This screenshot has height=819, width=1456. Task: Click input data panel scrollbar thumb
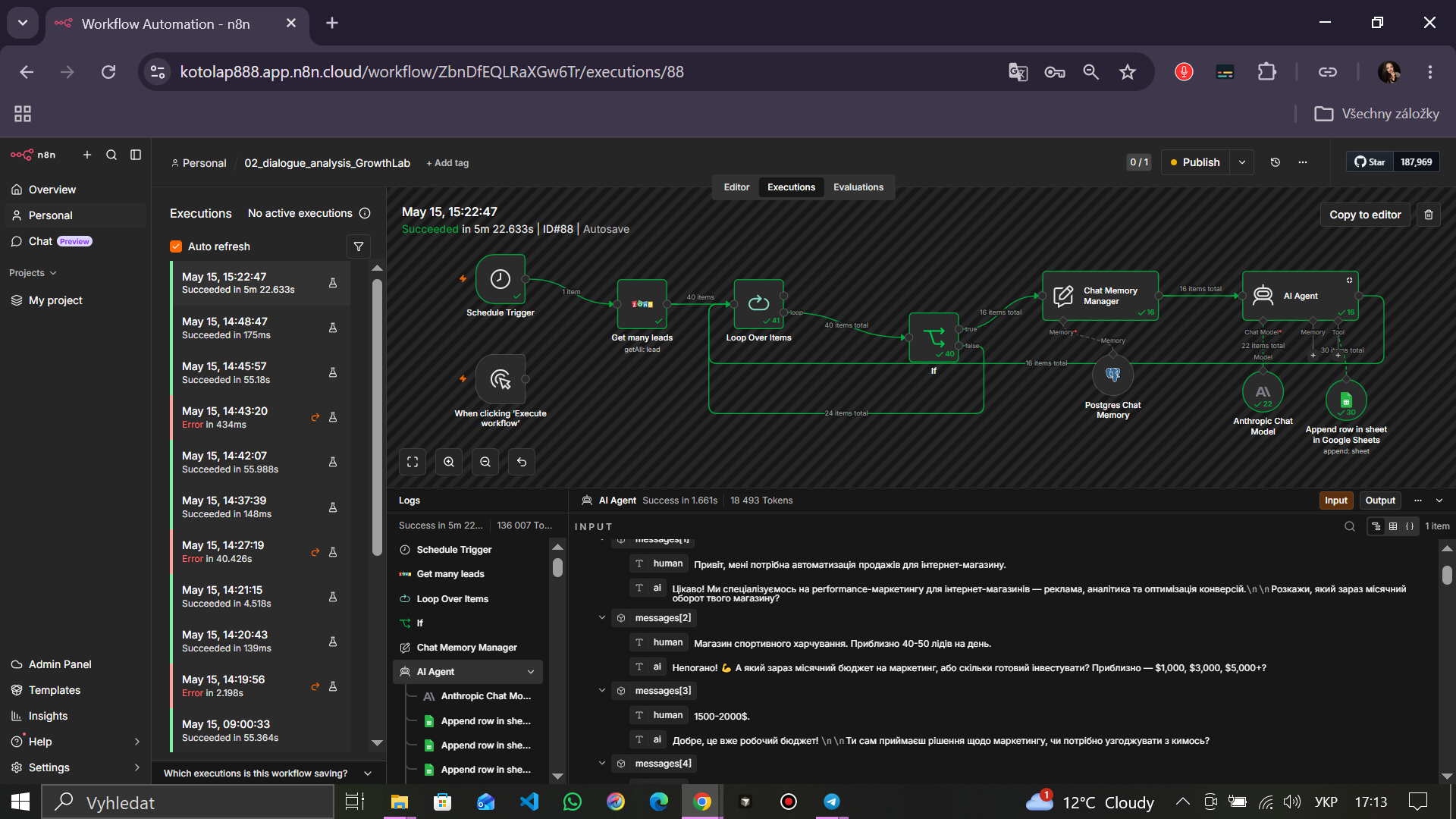coord(1447,575)
